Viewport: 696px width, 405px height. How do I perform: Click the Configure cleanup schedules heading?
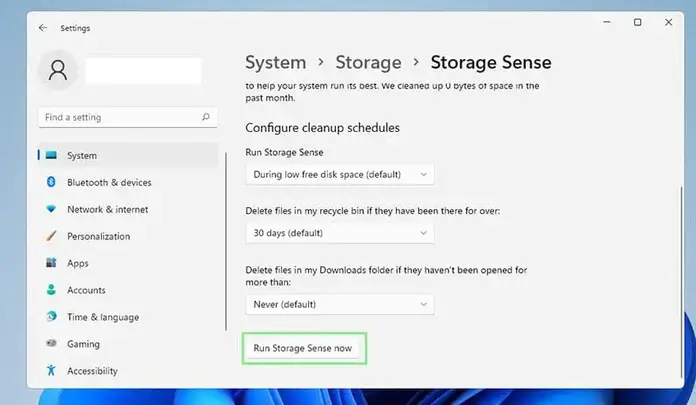coord(322,128)
